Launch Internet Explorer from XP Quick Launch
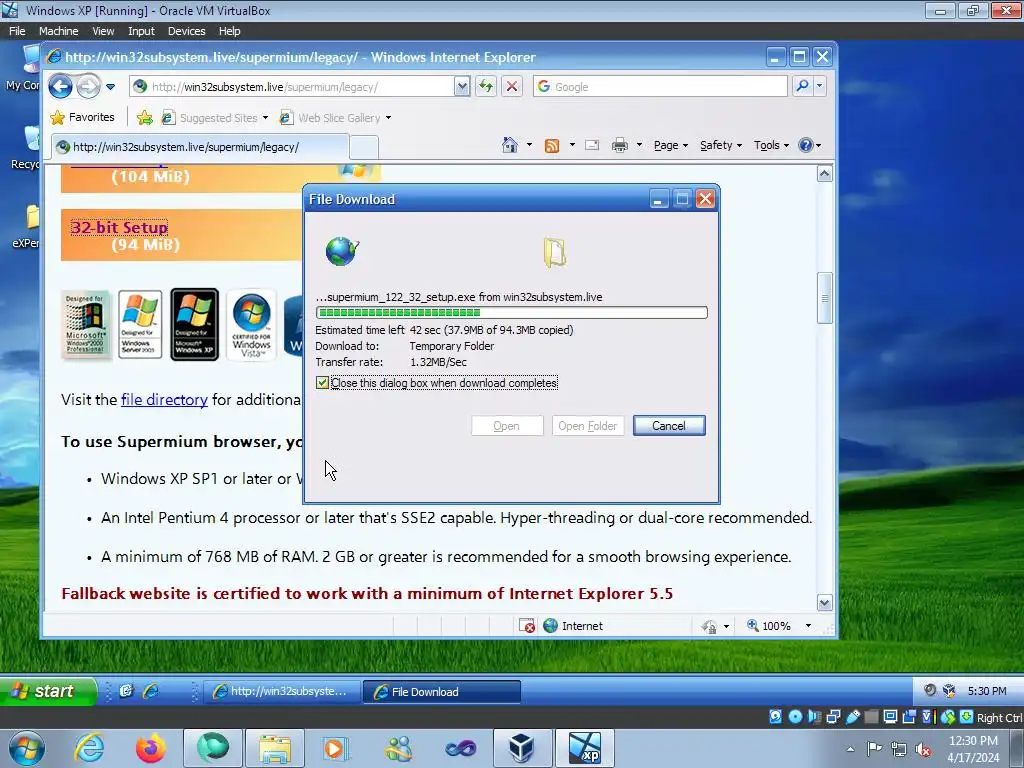 (151, 691)
